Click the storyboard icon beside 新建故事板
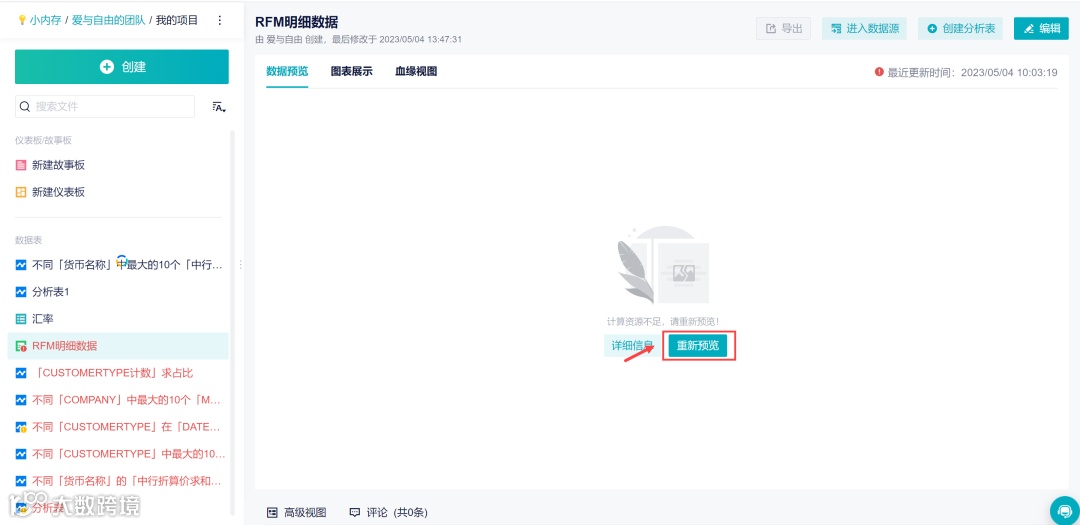Screen dimensions: 1080x525 [21, 165]
